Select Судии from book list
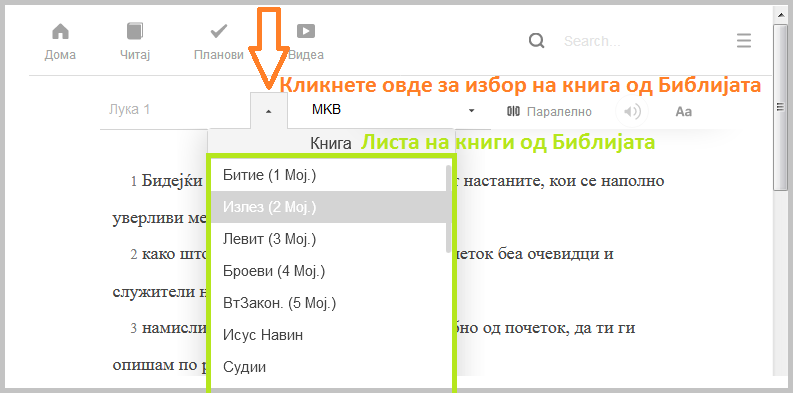Image resolution: width=793 pixels, height=393 pixels. point(328,367)
